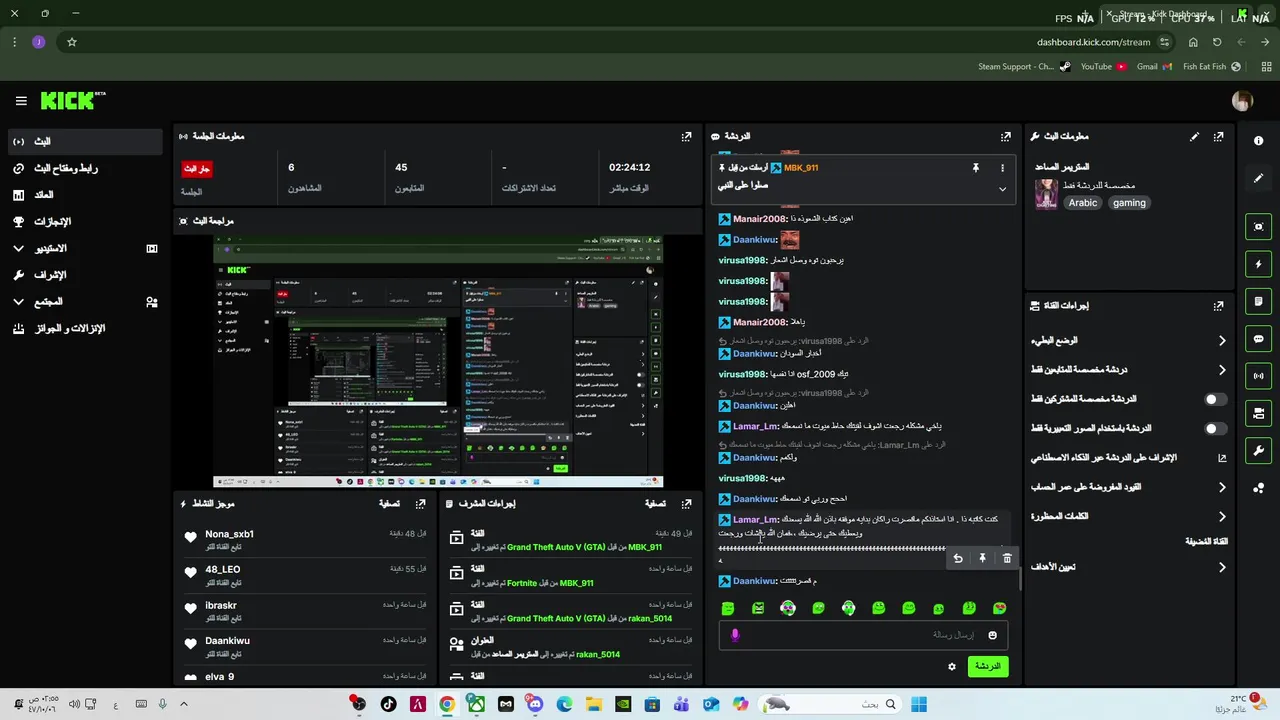Click the taskbar search box

[x=830, y=704]
